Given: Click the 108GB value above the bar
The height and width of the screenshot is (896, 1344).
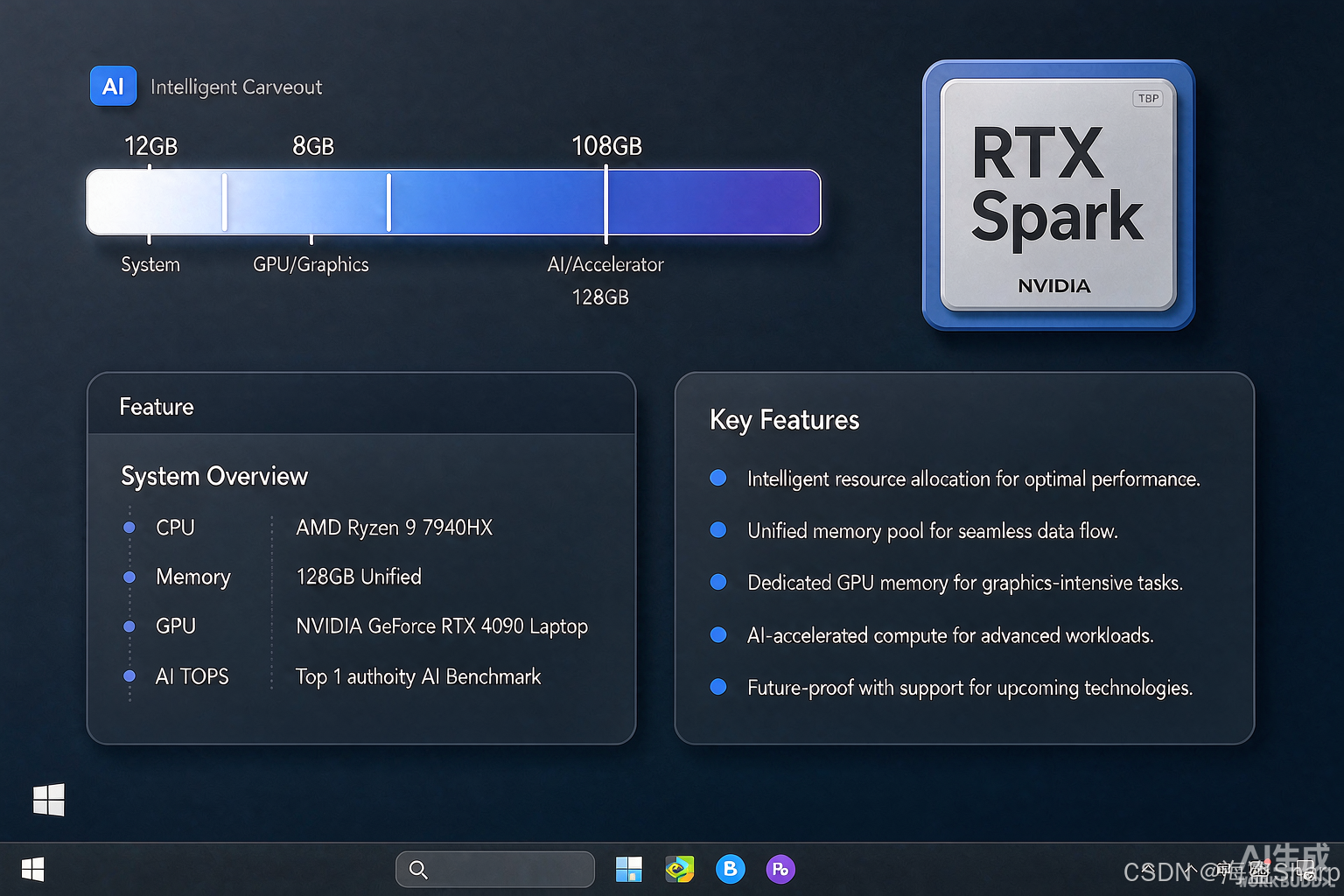Looking at the screenshot, I should 606,146.
